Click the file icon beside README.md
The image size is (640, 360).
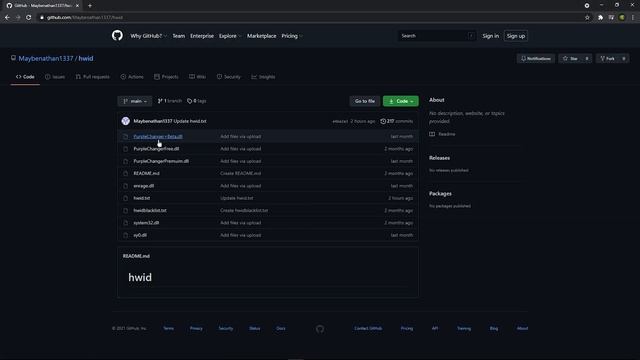125,173
